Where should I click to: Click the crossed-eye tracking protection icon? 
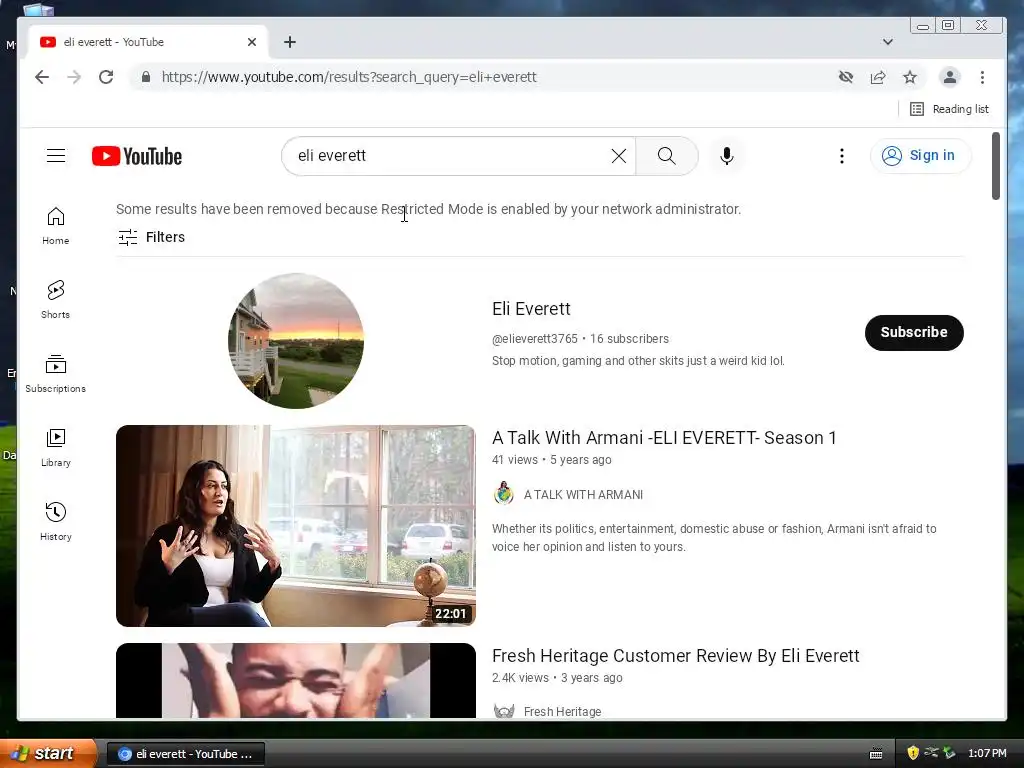(846, 77)
